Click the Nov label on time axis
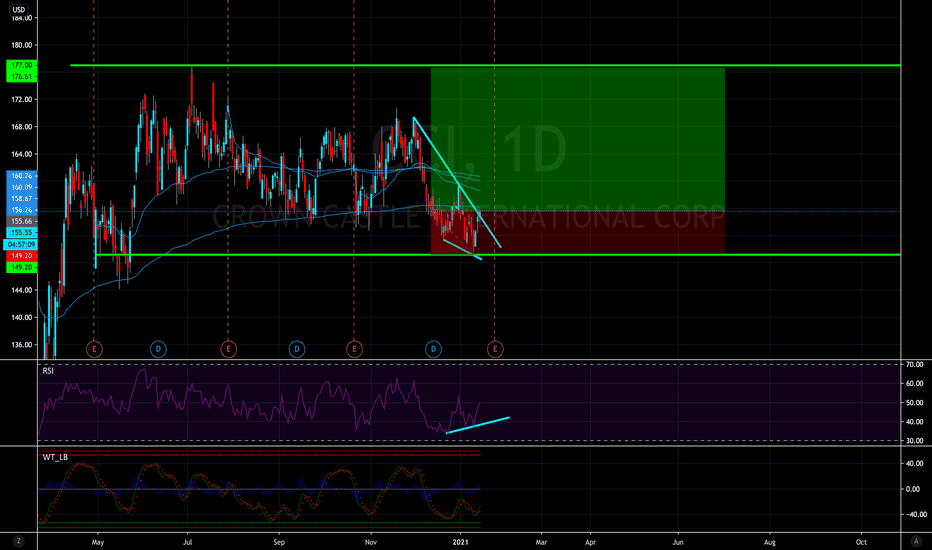 (371, 542)
